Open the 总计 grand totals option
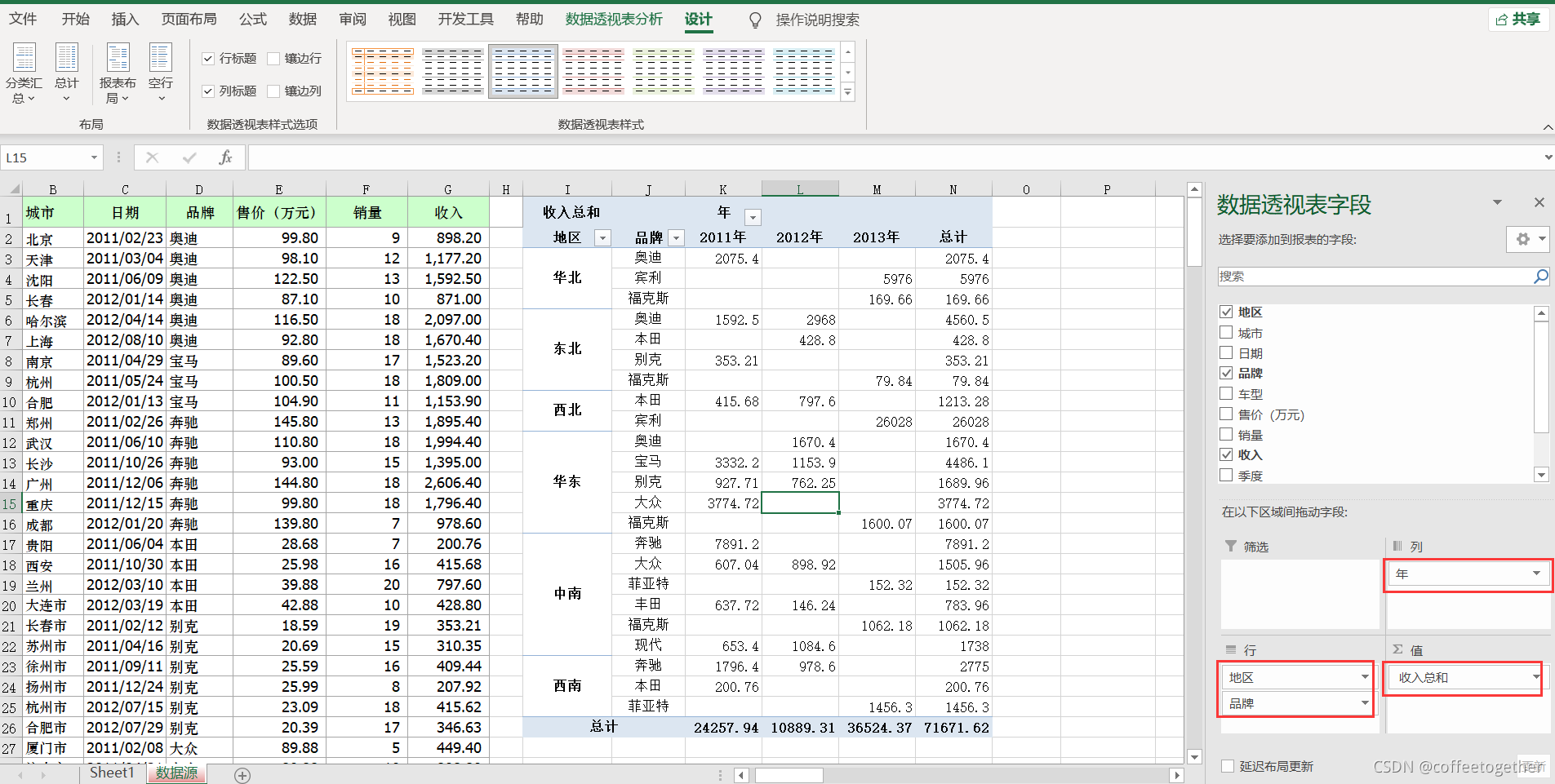1555x784 pixels. [67, 73]
